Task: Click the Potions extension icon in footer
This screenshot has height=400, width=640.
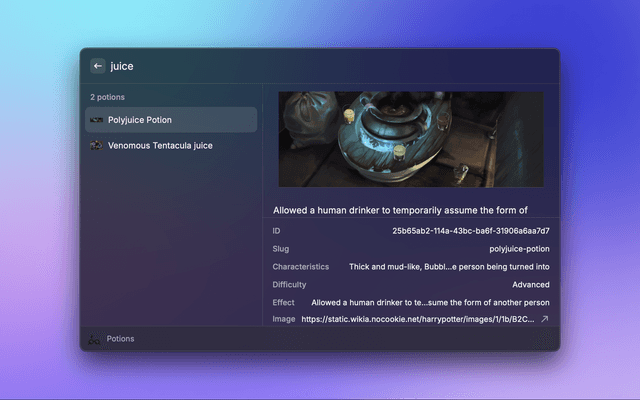Action: click(94, 339)
